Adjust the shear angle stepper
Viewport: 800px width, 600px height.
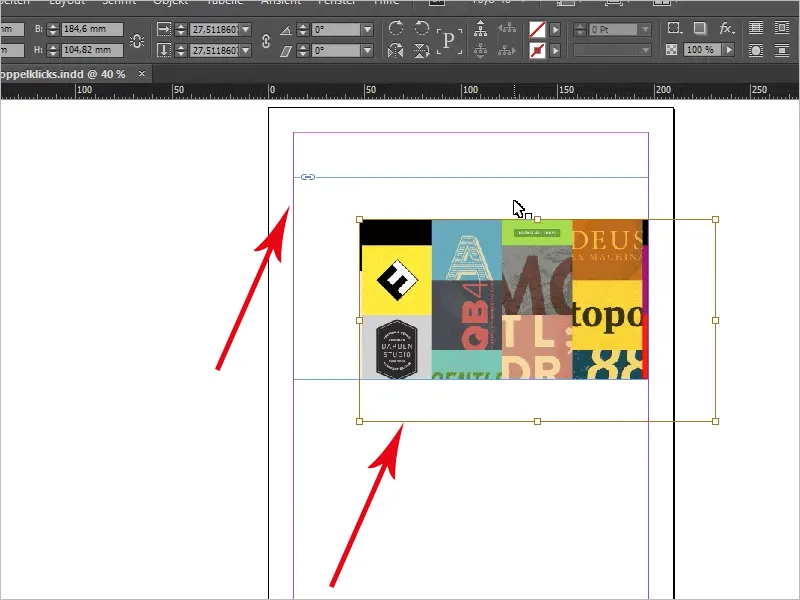303,51
